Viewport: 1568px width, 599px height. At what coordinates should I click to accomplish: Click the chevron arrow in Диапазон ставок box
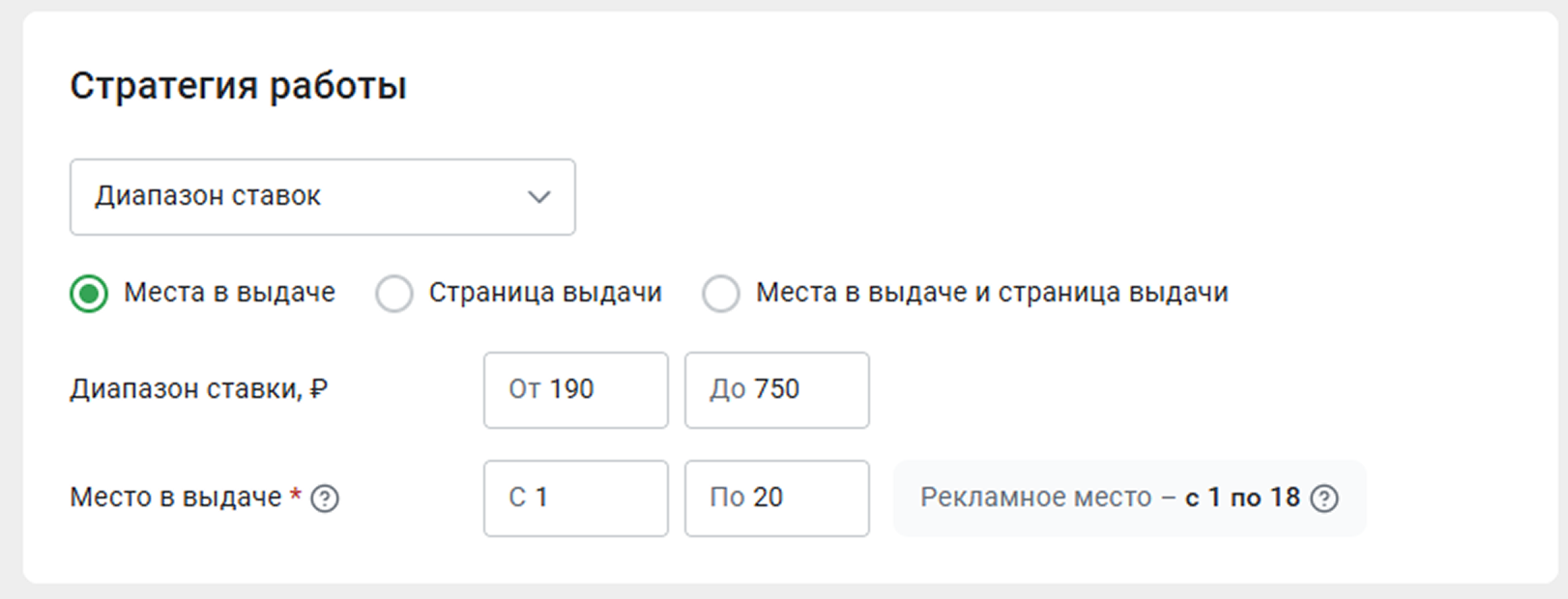[x=539, y=197]
